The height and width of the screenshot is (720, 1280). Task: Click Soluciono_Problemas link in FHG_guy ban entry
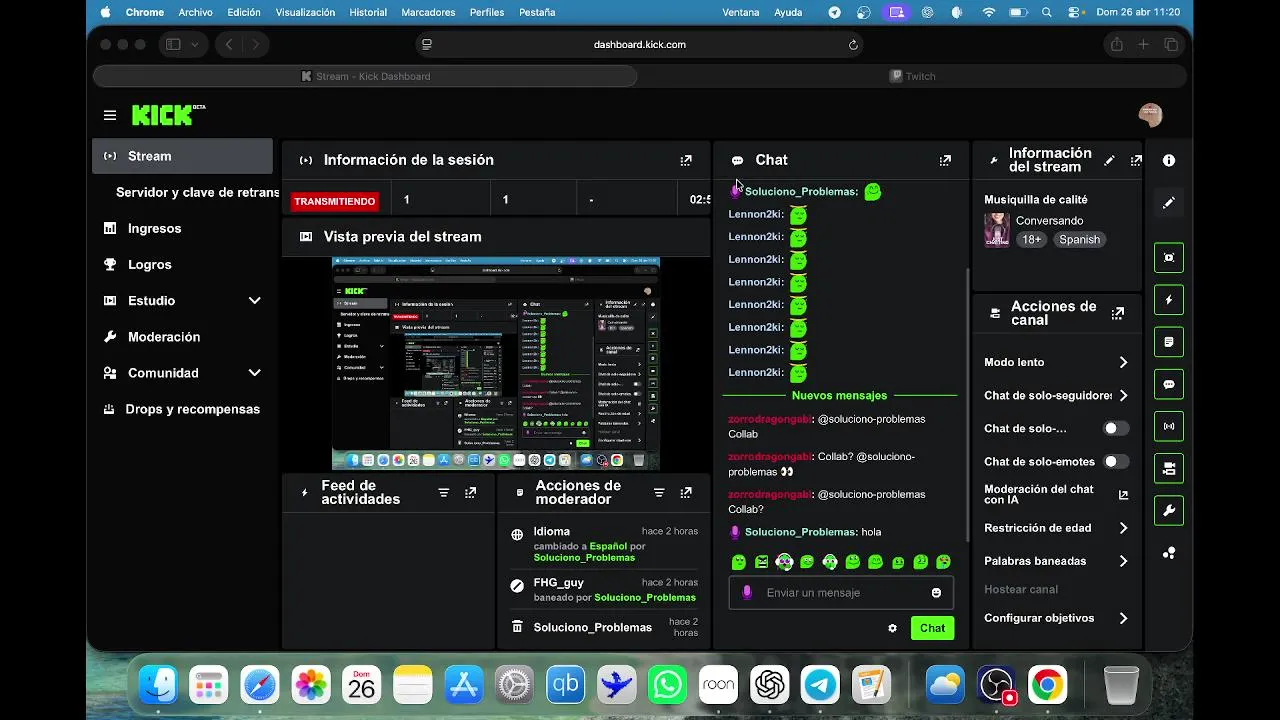pos(645,597)
